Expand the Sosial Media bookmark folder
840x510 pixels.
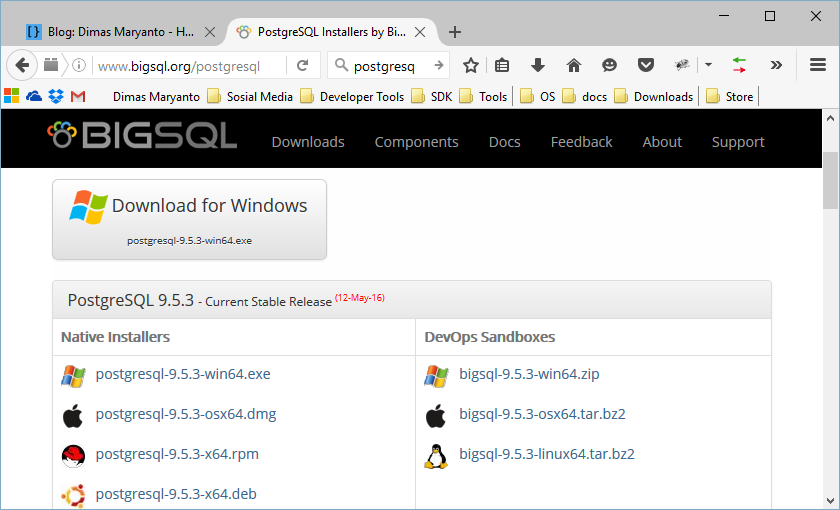point(250,96)
